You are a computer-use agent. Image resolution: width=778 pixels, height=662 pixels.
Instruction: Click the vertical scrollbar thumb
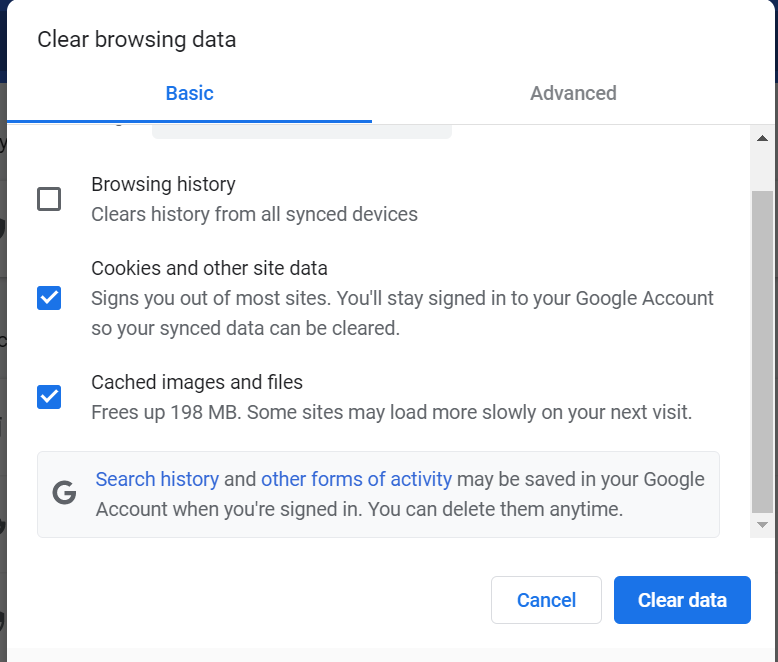(x=762, y=350)
